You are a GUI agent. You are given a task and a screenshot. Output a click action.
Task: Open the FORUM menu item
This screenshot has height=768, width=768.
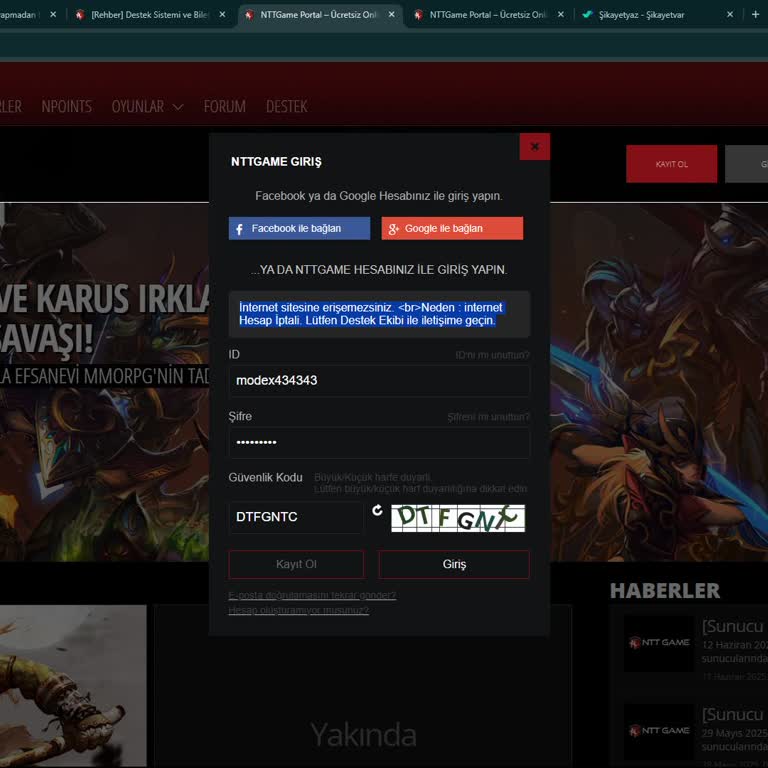(225, 106)
